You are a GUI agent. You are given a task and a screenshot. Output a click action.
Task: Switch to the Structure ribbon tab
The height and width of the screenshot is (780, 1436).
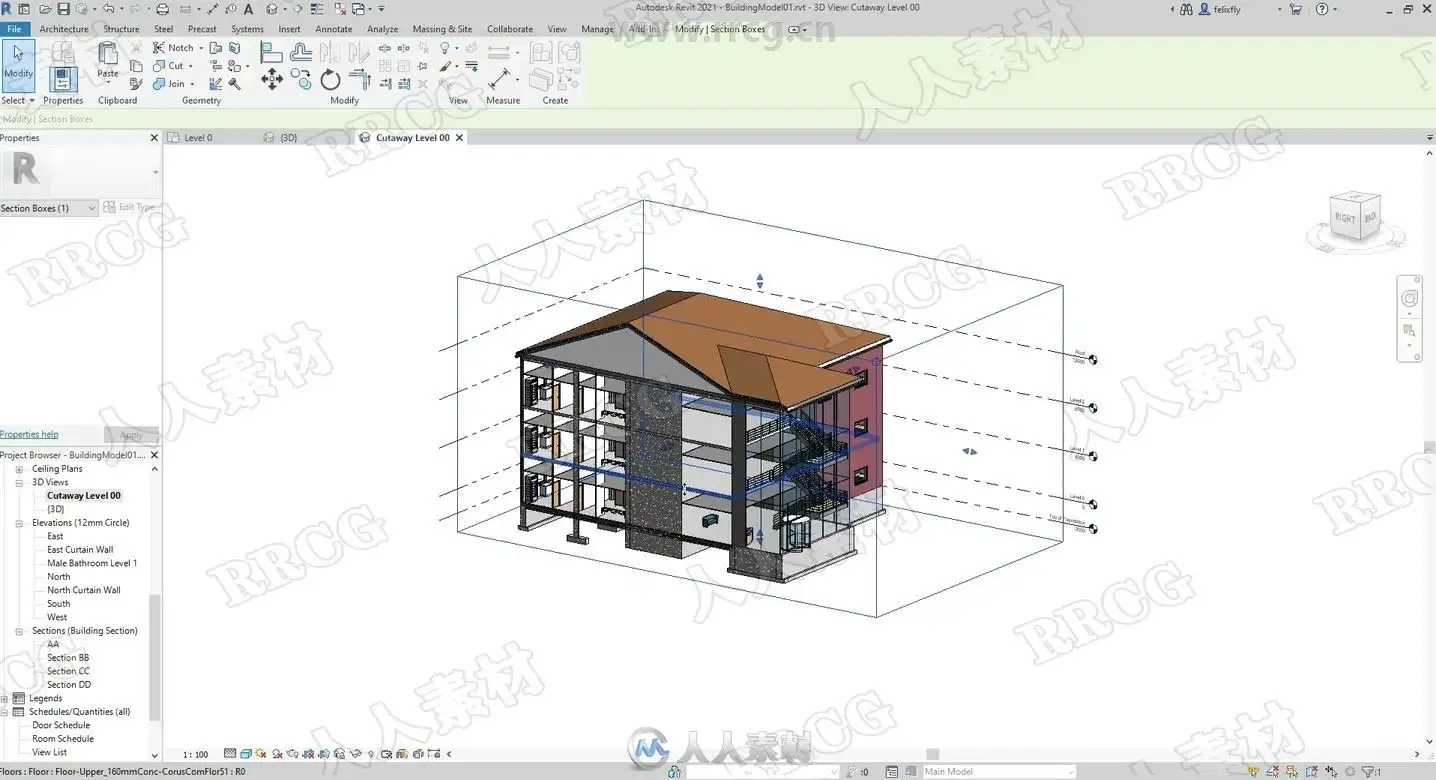tap(121, 29)
